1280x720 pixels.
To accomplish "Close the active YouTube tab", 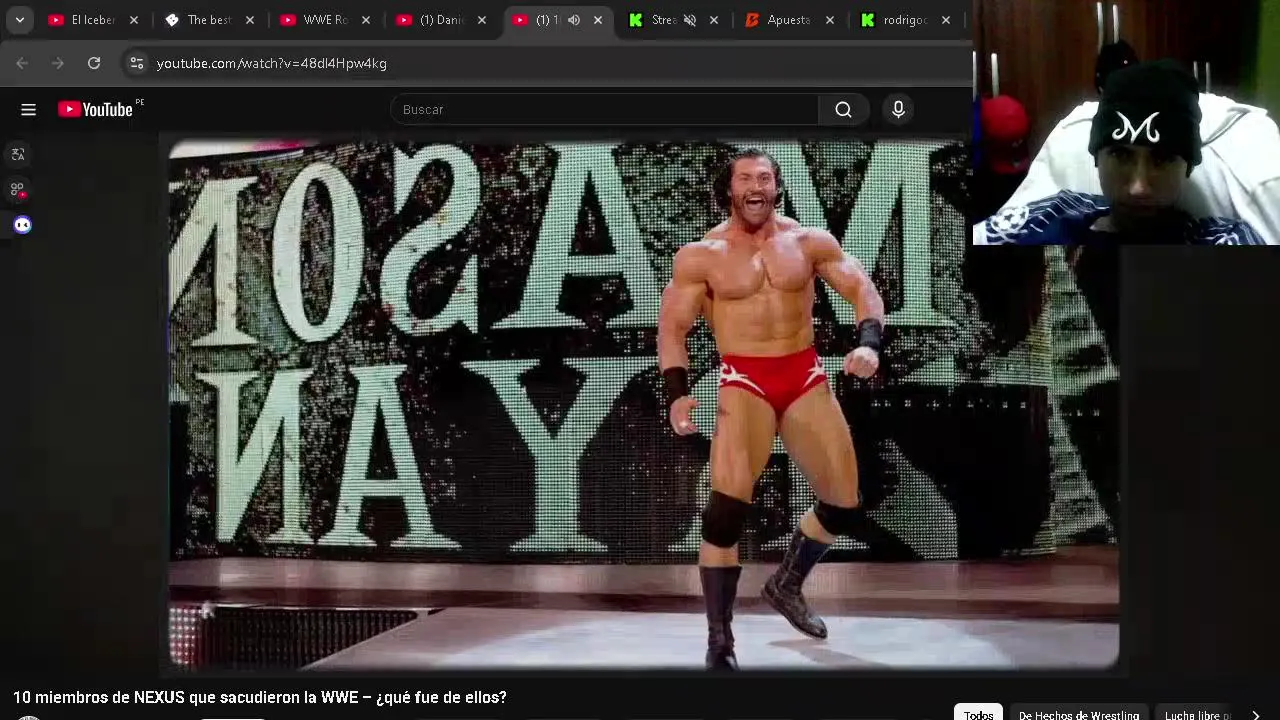I will tap(598, 20).
